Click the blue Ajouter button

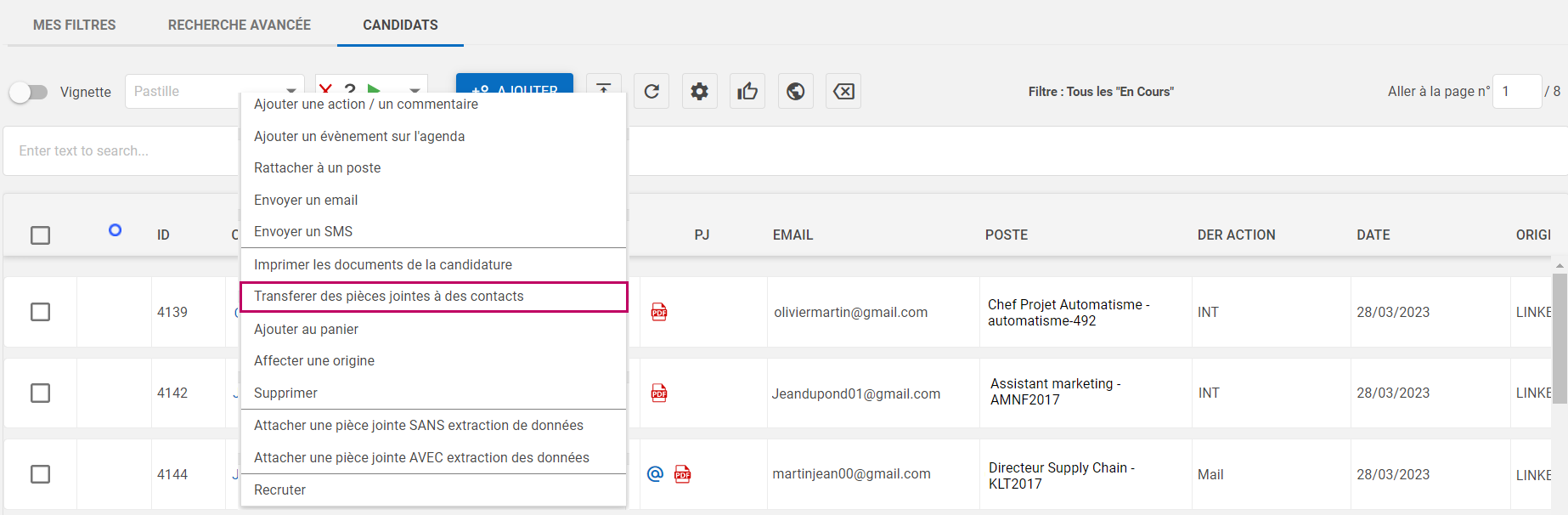tap(514, 83)
